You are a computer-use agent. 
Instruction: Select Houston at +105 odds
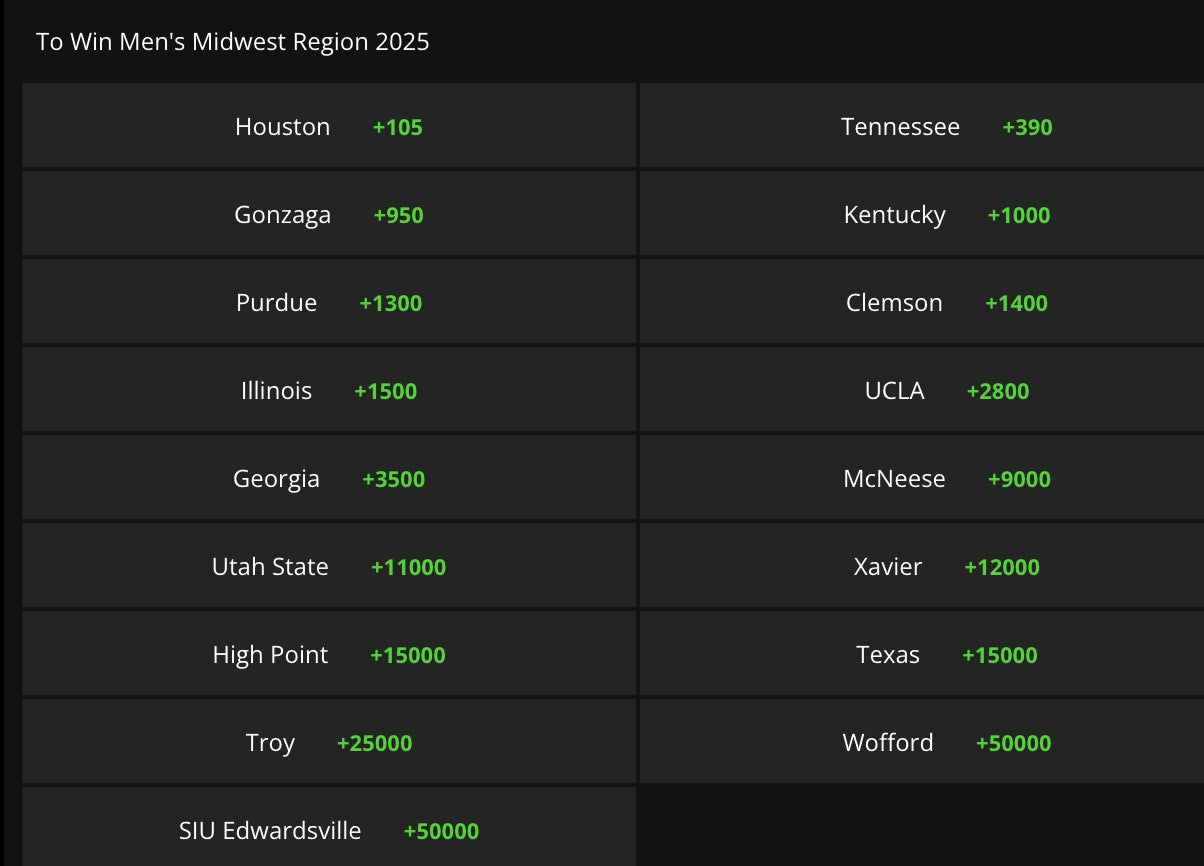tap(329, 127)
